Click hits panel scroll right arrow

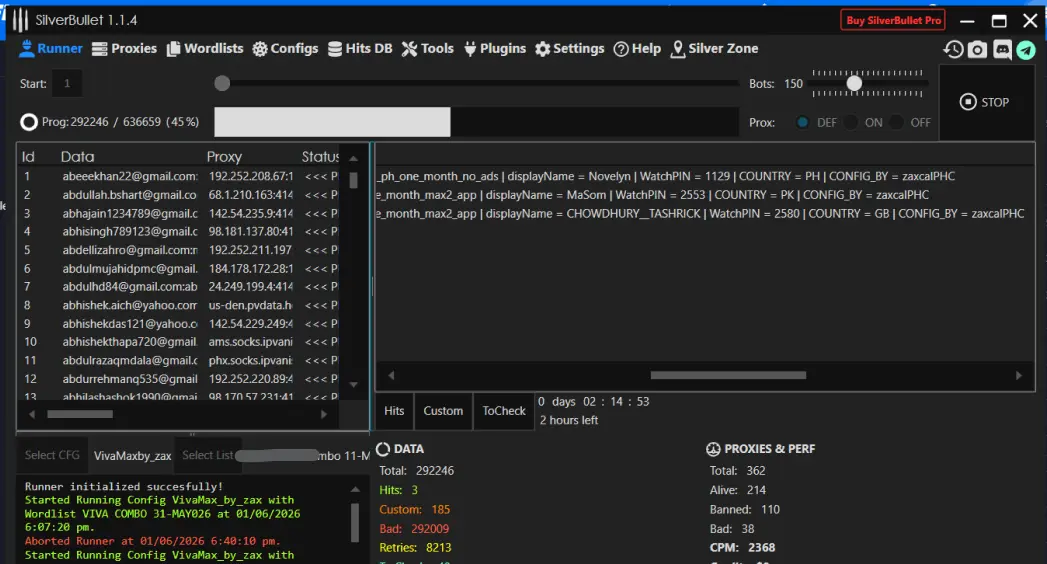click(x=1018, y=376)
